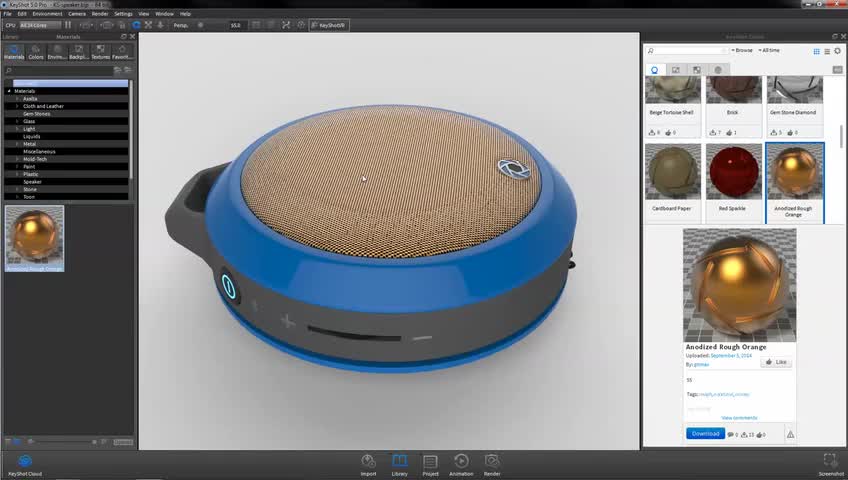848x480 pixels.
Task: Click the library search field
Action: point(58,70)
